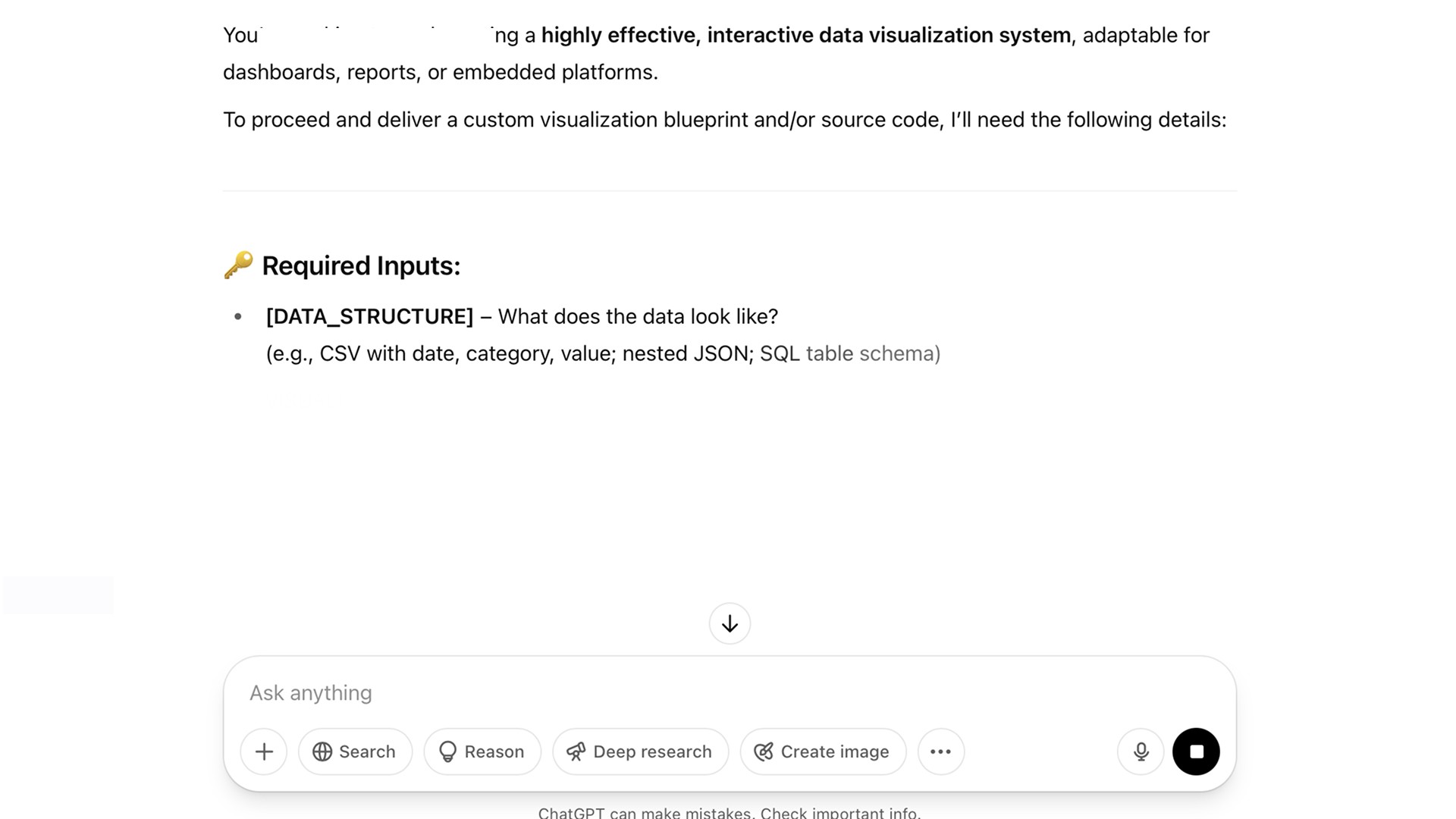The image size is (1456, 819).
Task: Click the ChatGPT can make mistakes notice
Action: tap(730, 812)
